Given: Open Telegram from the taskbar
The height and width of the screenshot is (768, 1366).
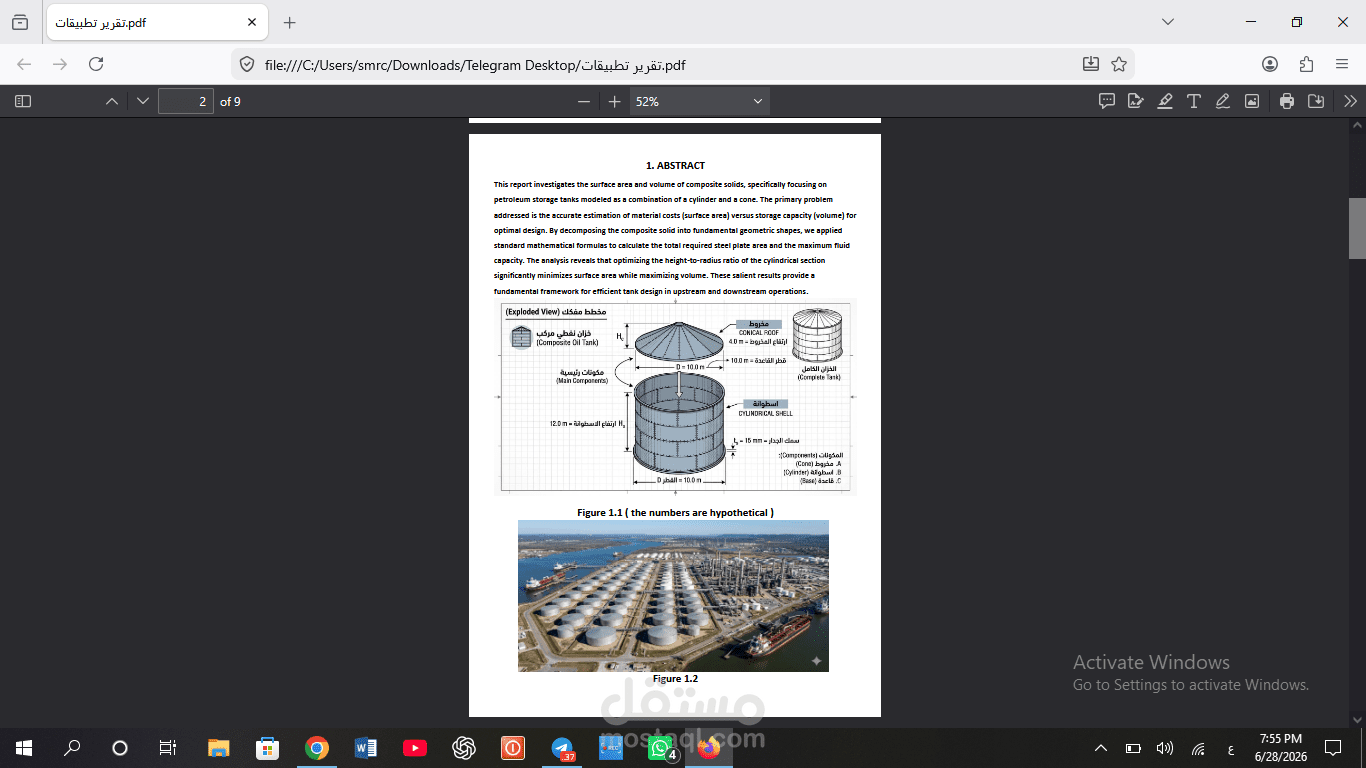Looking at the screenshot, I should (562, 748).
